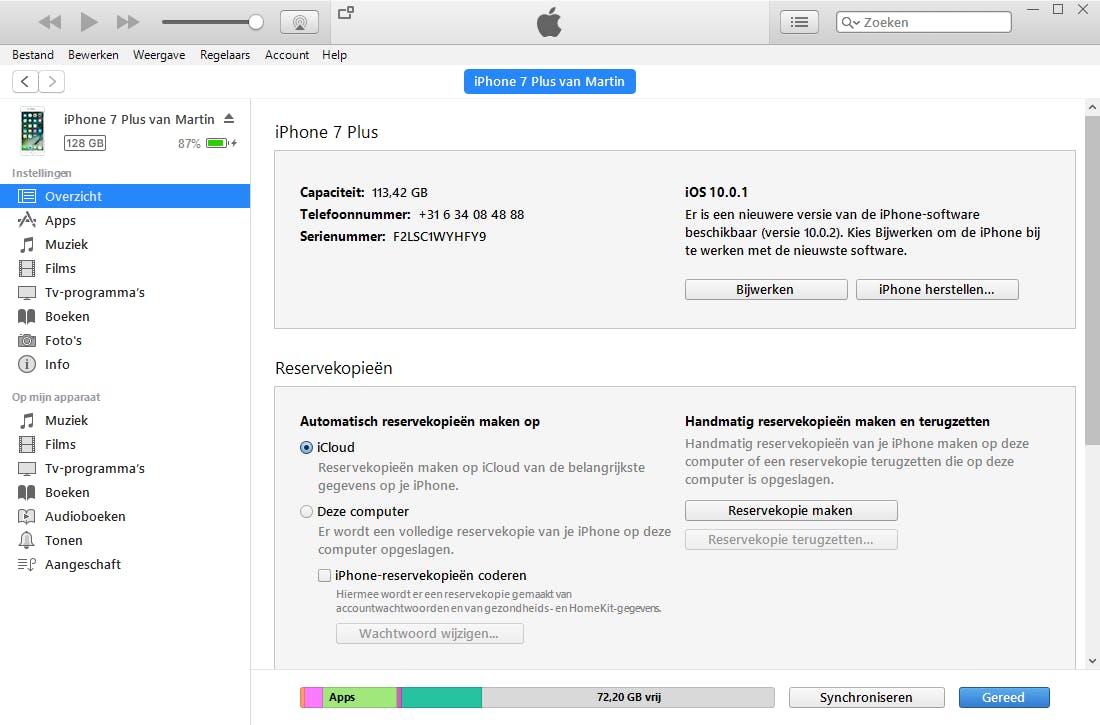Click the vertical scrollbar thumb

tap(1092, 281)
